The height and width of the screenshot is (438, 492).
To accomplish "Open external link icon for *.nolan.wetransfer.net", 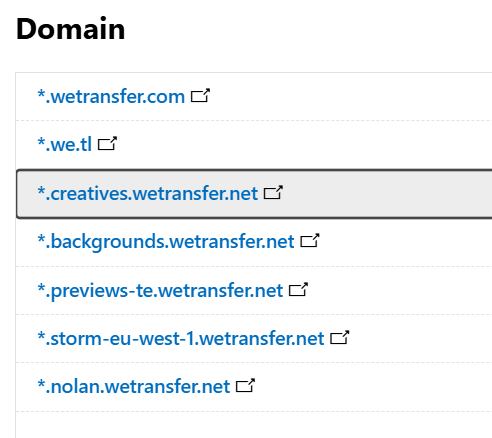I will pos(245,386).
